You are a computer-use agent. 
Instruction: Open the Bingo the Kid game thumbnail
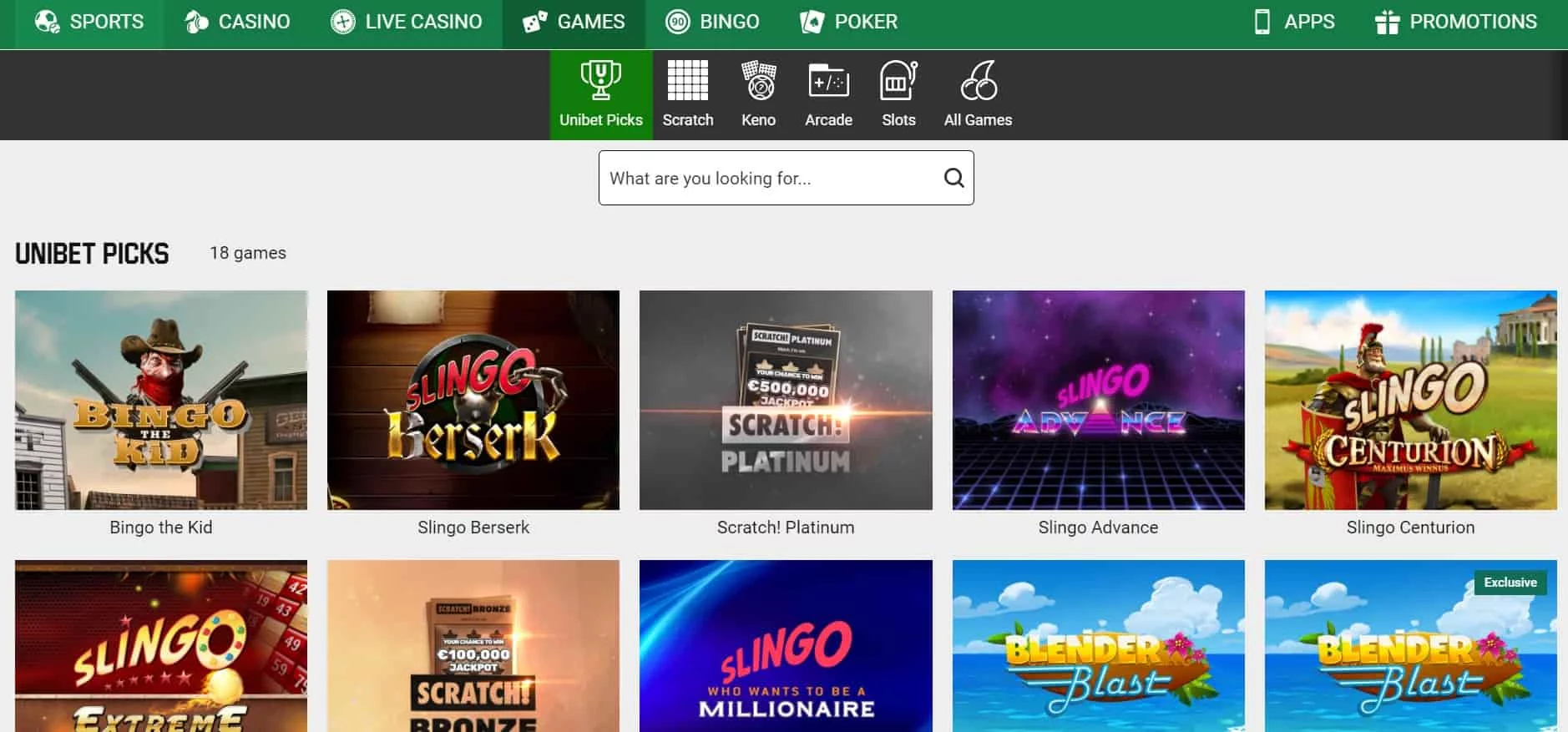click(x=161, y=400)
